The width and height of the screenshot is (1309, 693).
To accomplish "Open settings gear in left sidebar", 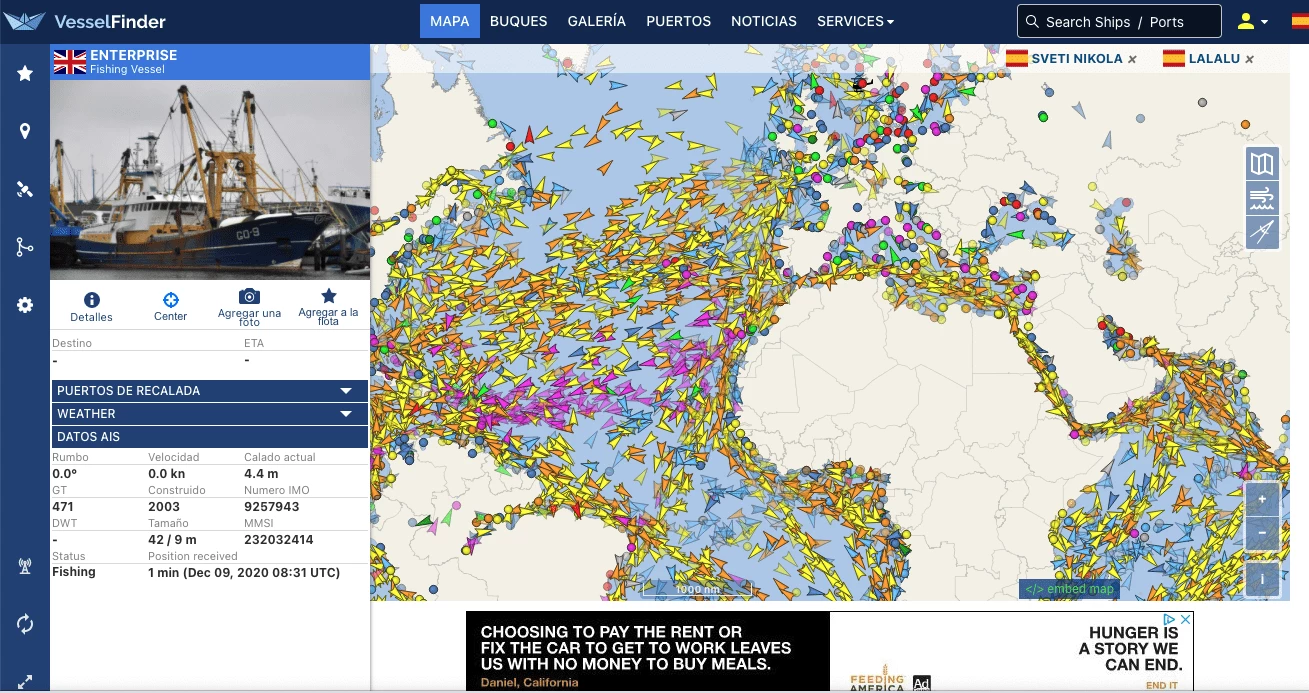I will coord(25,305).
